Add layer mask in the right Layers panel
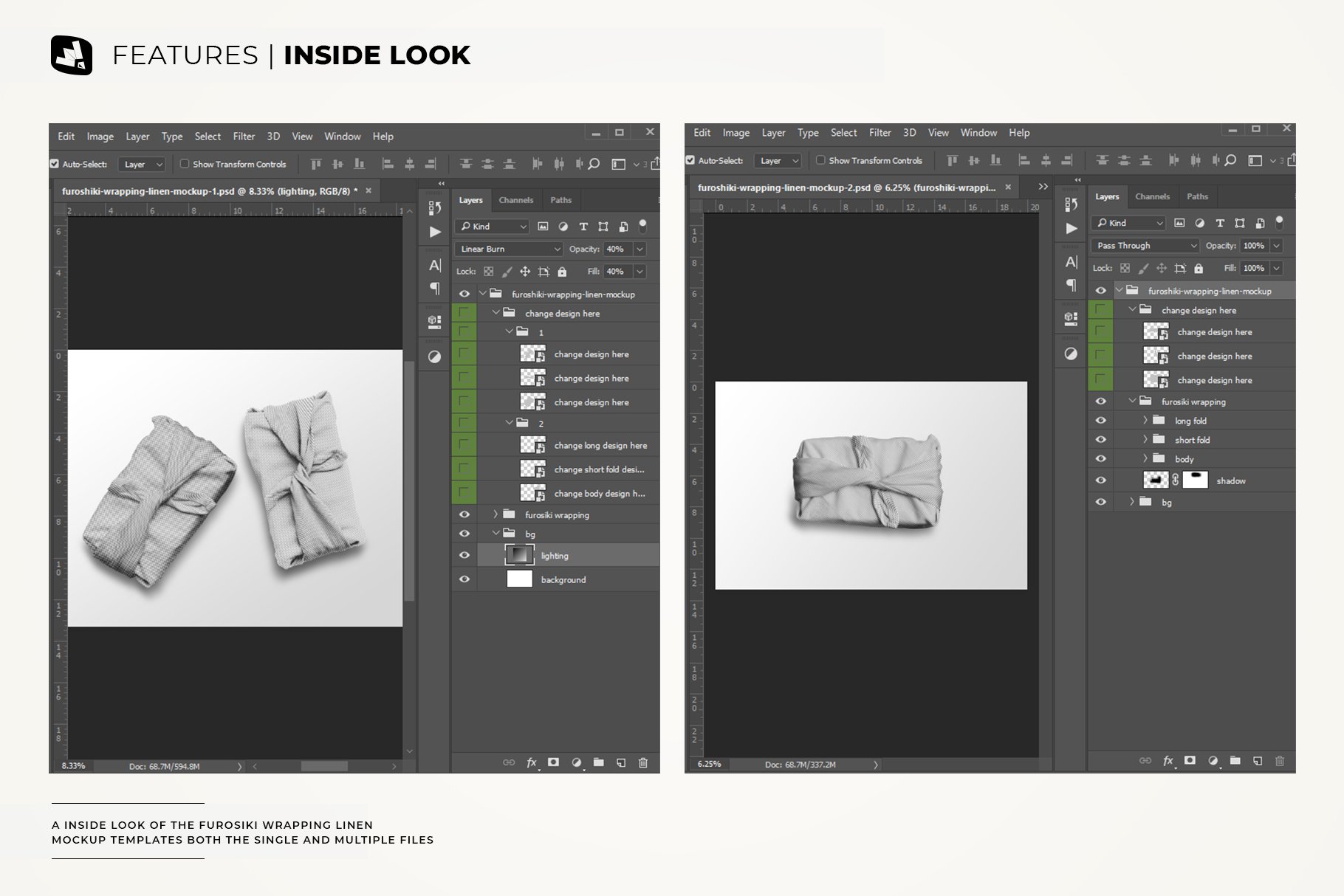 click(1190, 760)
